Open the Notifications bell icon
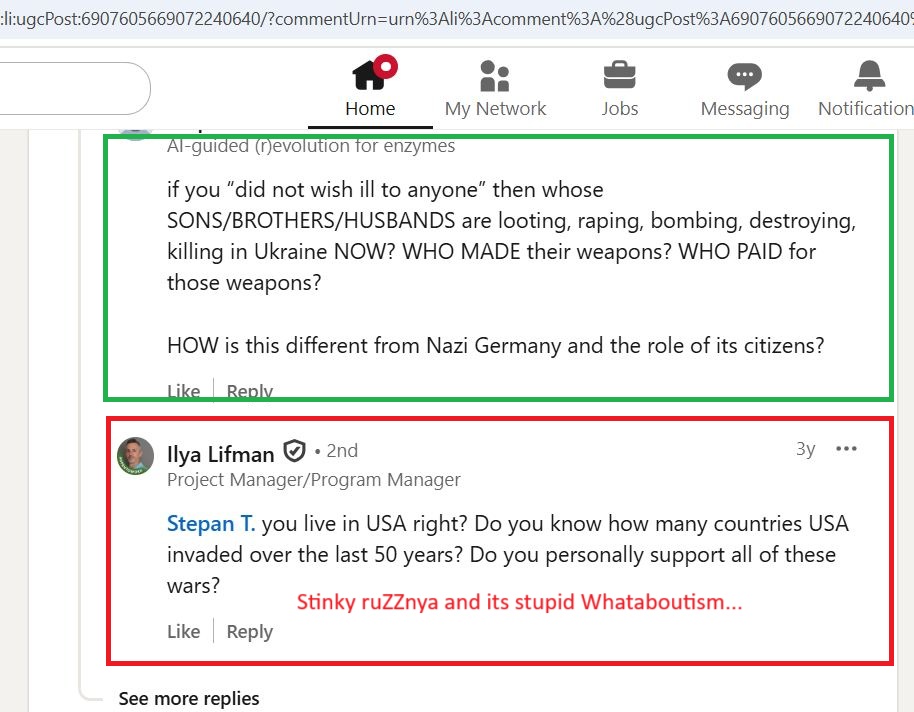The width and height of the screenshot is (914, 712). (868, 76)
